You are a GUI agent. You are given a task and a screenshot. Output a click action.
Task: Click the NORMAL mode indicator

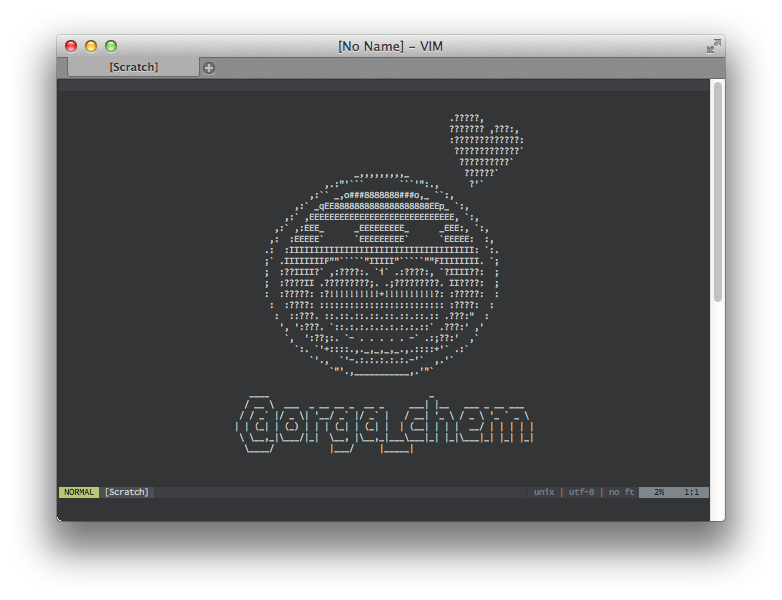(79, 492)
